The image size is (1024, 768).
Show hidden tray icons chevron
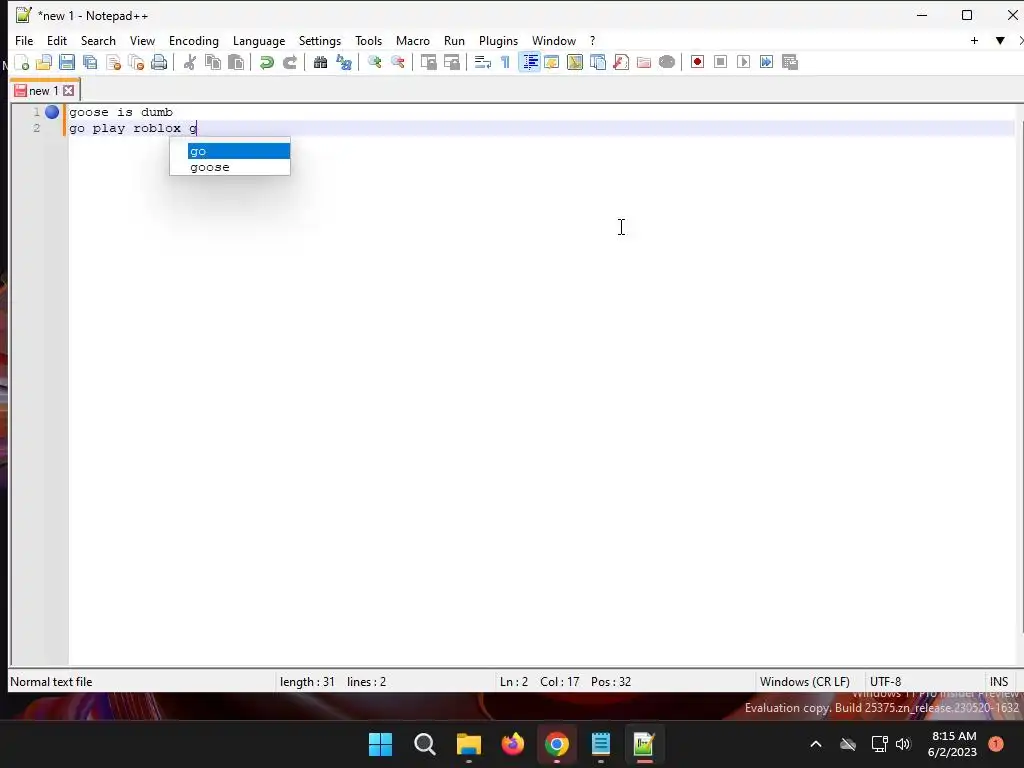(816, 744)
